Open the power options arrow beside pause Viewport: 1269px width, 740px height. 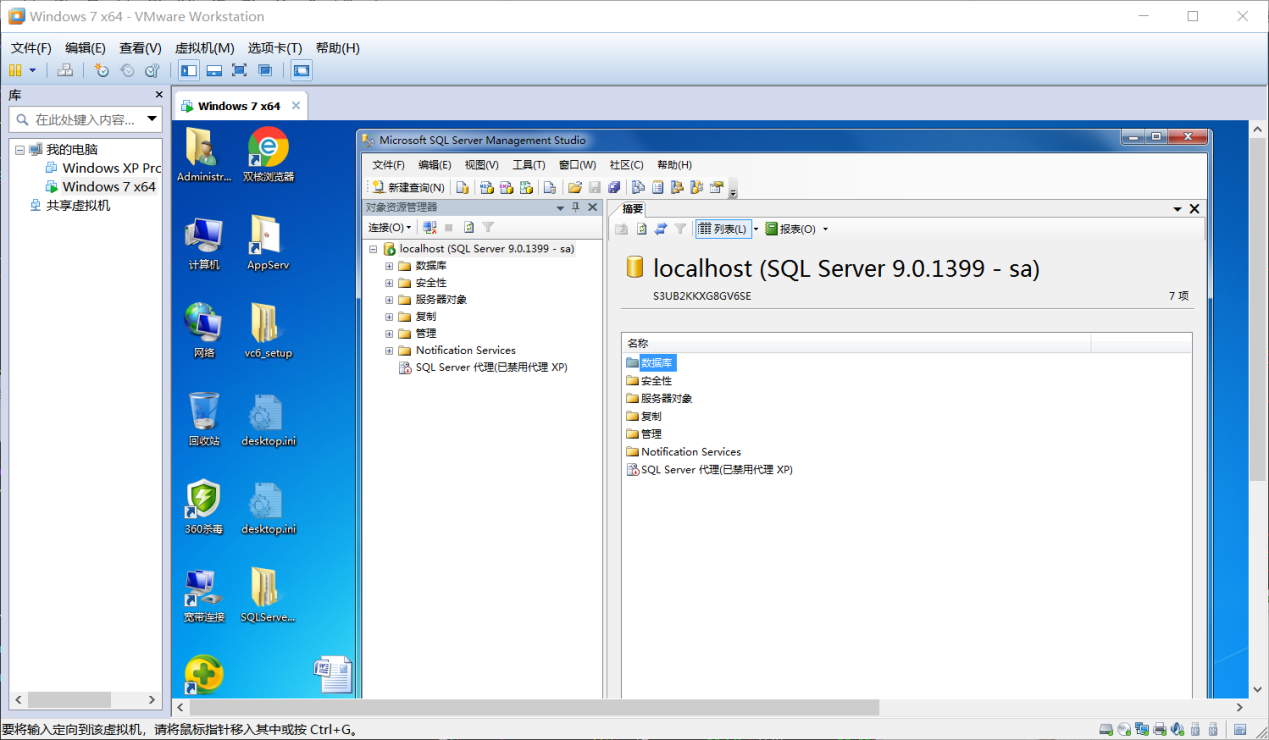click(32, 70)
